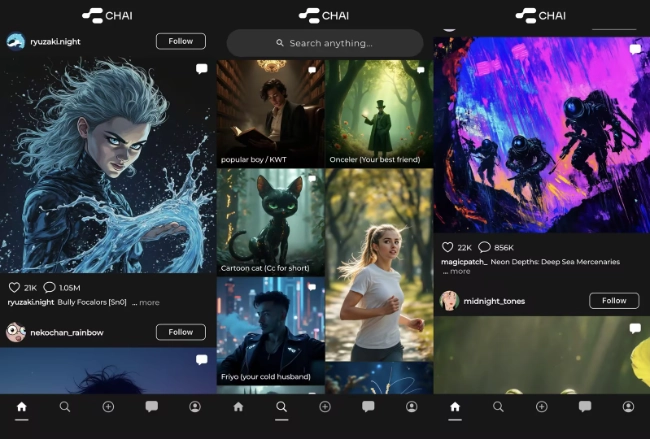Open messages icon in left screen navbar

(x=152, y=407)
